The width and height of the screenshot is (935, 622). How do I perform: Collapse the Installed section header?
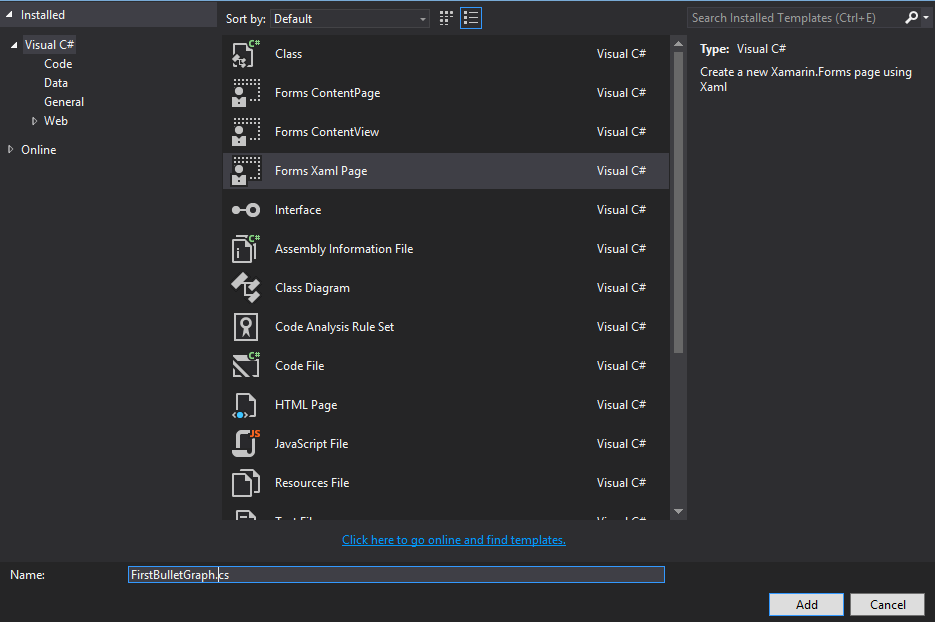click(10, 15)
